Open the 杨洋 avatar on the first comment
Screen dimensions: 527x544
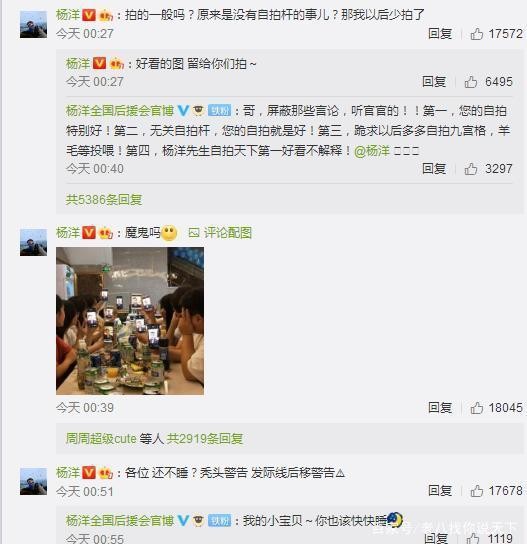[x=33, y=24]
